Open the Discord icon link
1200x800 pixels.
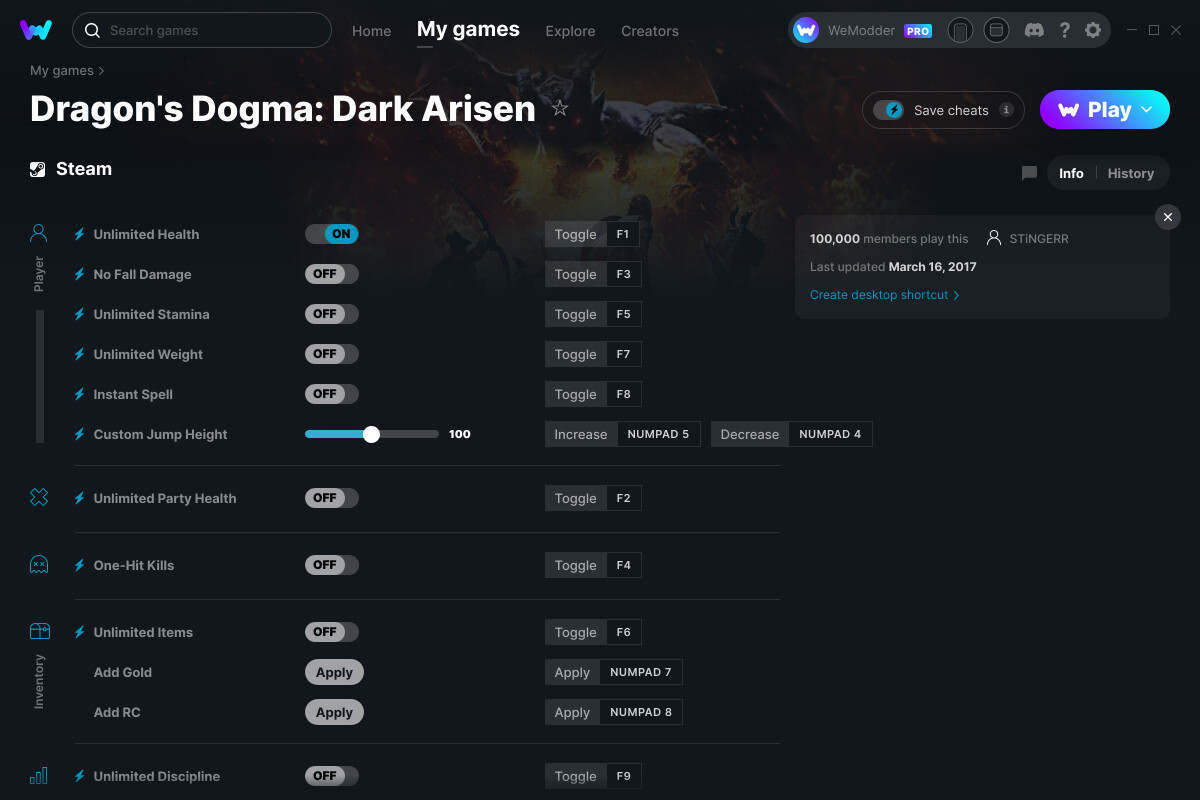pyautogui.click(x=1035, y=30)
